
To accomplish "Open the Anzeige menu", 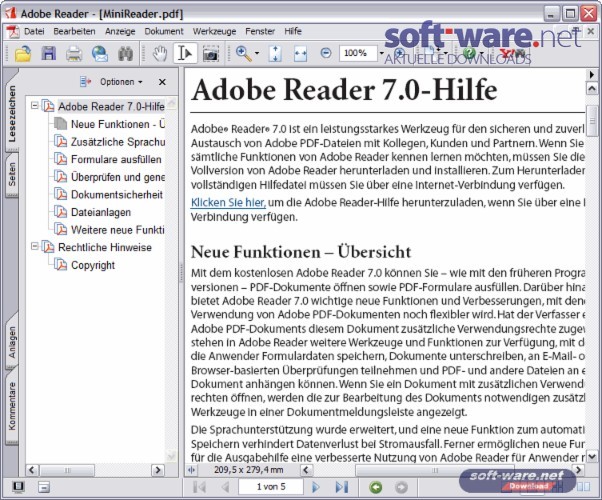I will point(120,31).
